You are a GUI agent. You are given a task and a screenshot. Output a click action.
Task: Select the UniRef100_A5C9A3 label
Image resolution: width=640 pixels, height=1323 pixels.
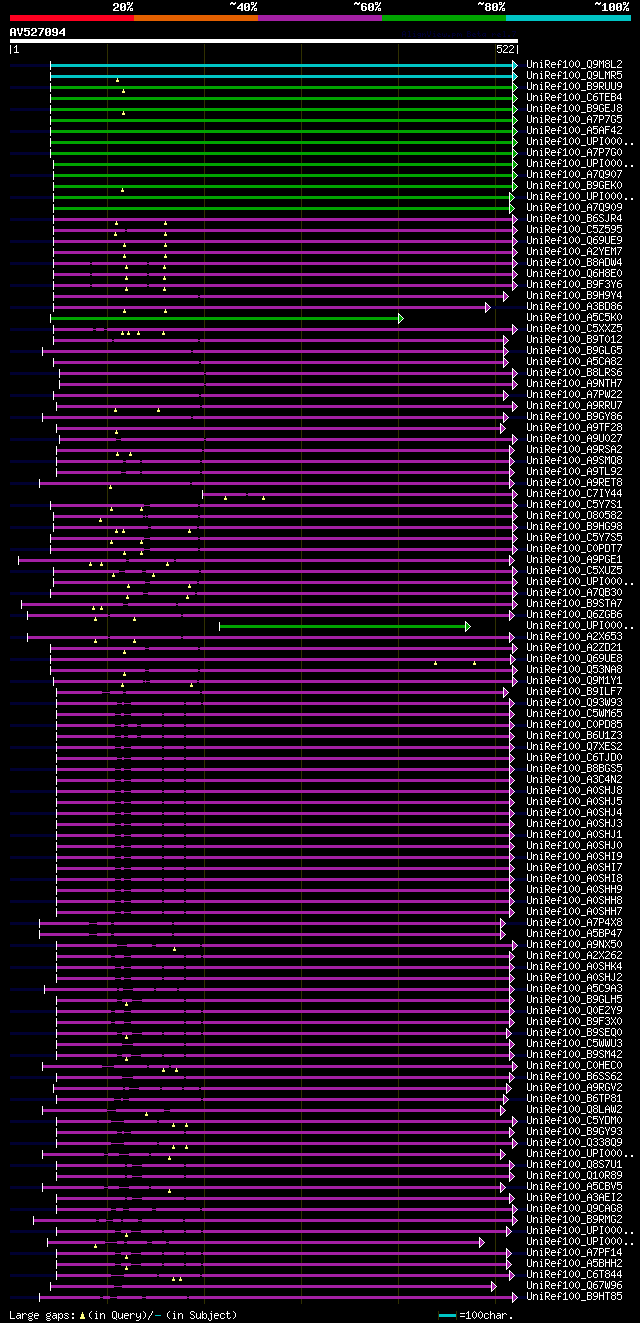pos(574,989)
